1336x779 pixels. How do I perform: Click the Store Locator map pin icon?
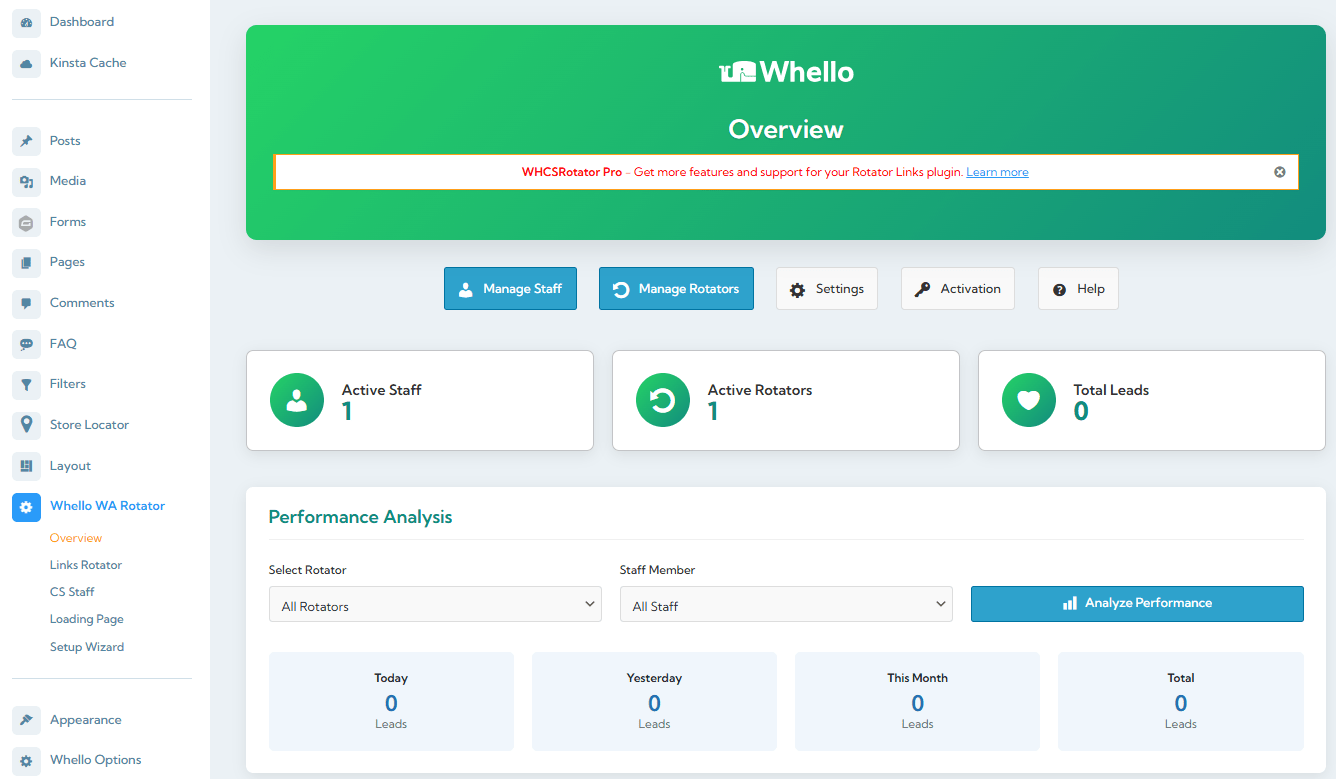27,425
